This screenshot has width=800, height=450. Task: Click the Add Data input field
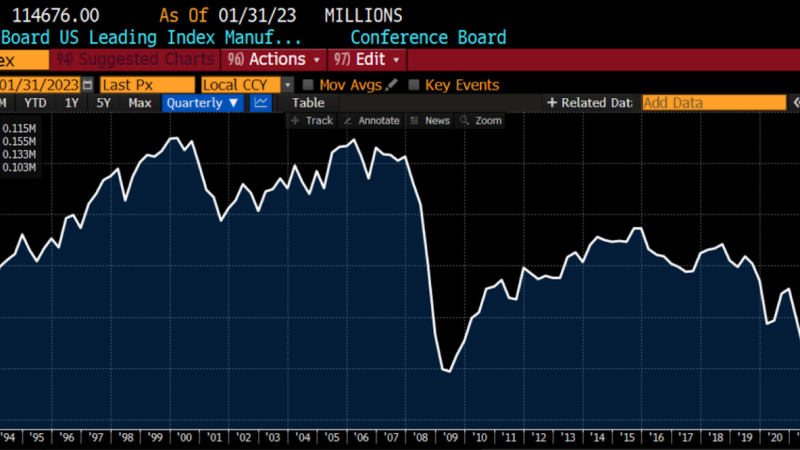click(x=713, y=103)
